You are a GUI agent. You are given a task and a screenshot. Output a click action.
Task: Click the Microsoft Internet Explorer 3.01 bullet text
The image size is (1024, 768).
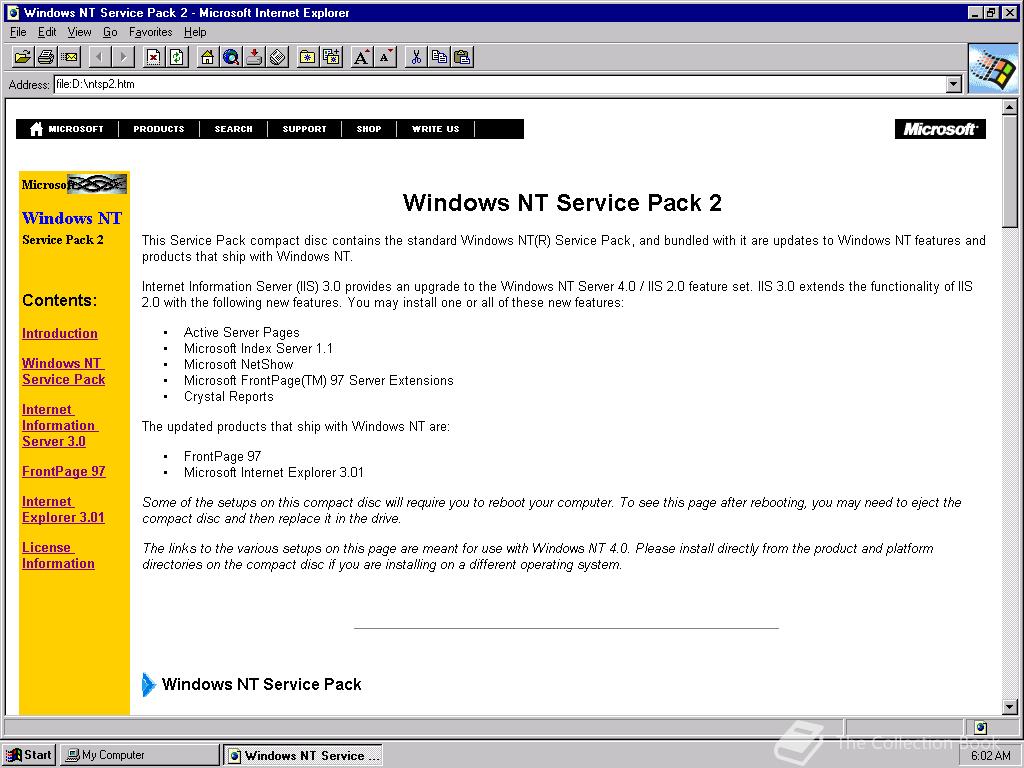274,473
